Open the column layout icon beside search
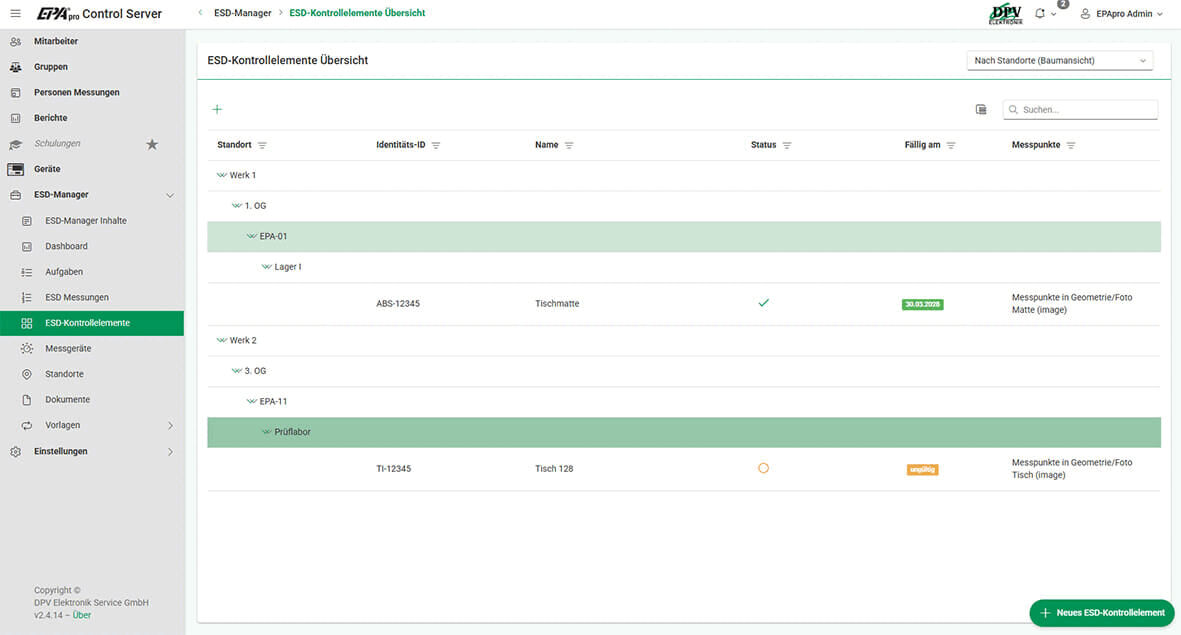The image size is (1181, 635). 981,110
